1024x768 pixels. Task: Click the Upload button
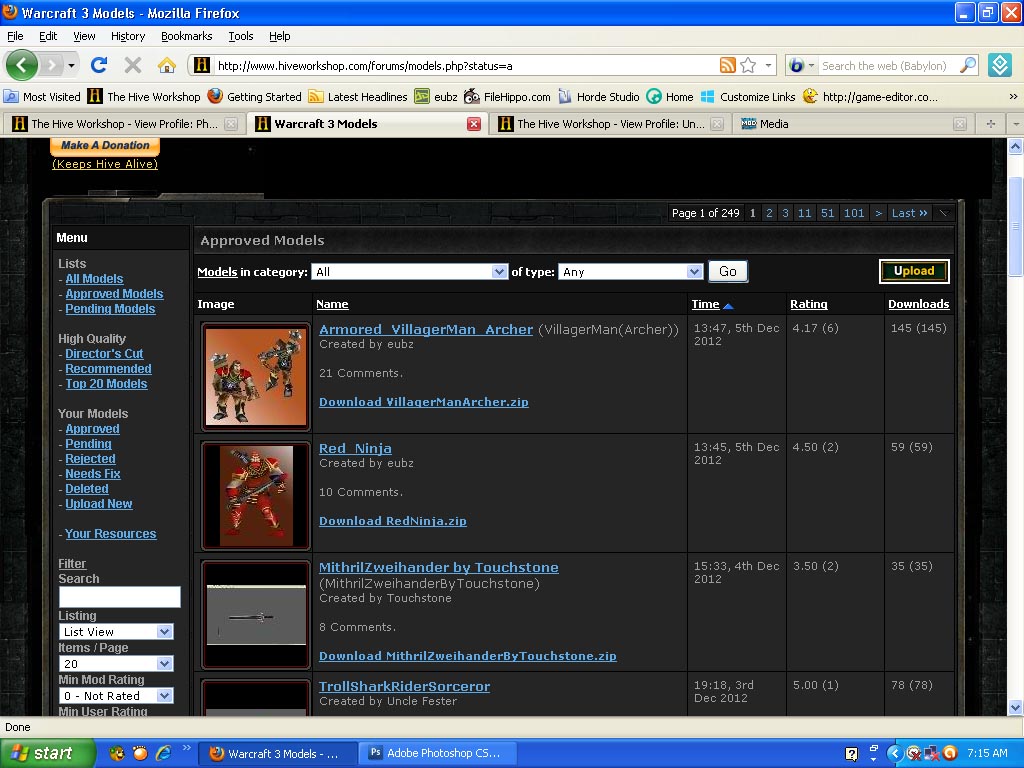914,271
